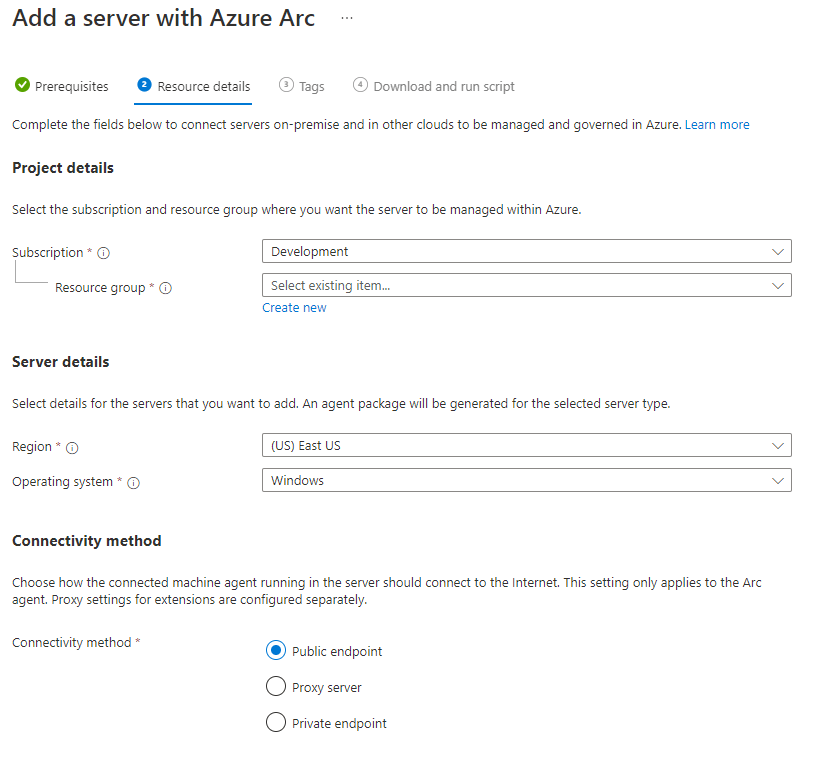
Task: Return to the Prerequisites tab
Action: click(71, 86)
